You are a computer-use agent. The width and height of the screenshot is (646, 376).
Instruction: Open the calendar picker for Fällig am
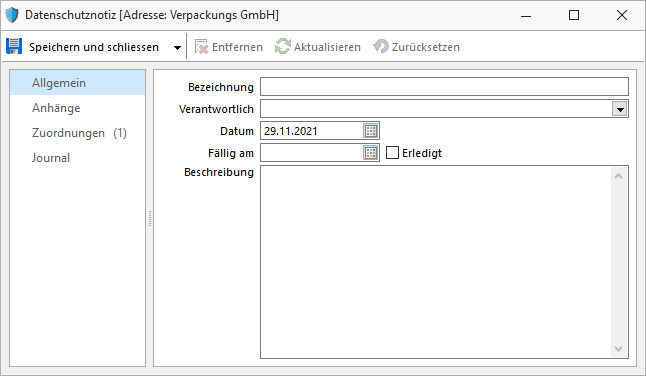371,153
